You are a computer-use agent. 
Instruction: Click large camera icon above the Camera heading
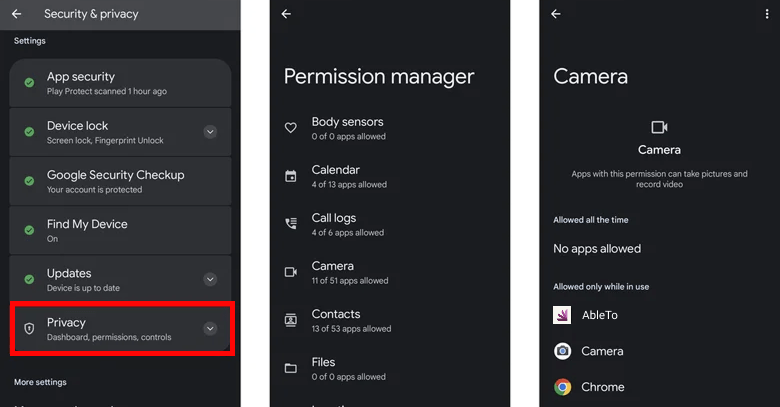(659, 127)
